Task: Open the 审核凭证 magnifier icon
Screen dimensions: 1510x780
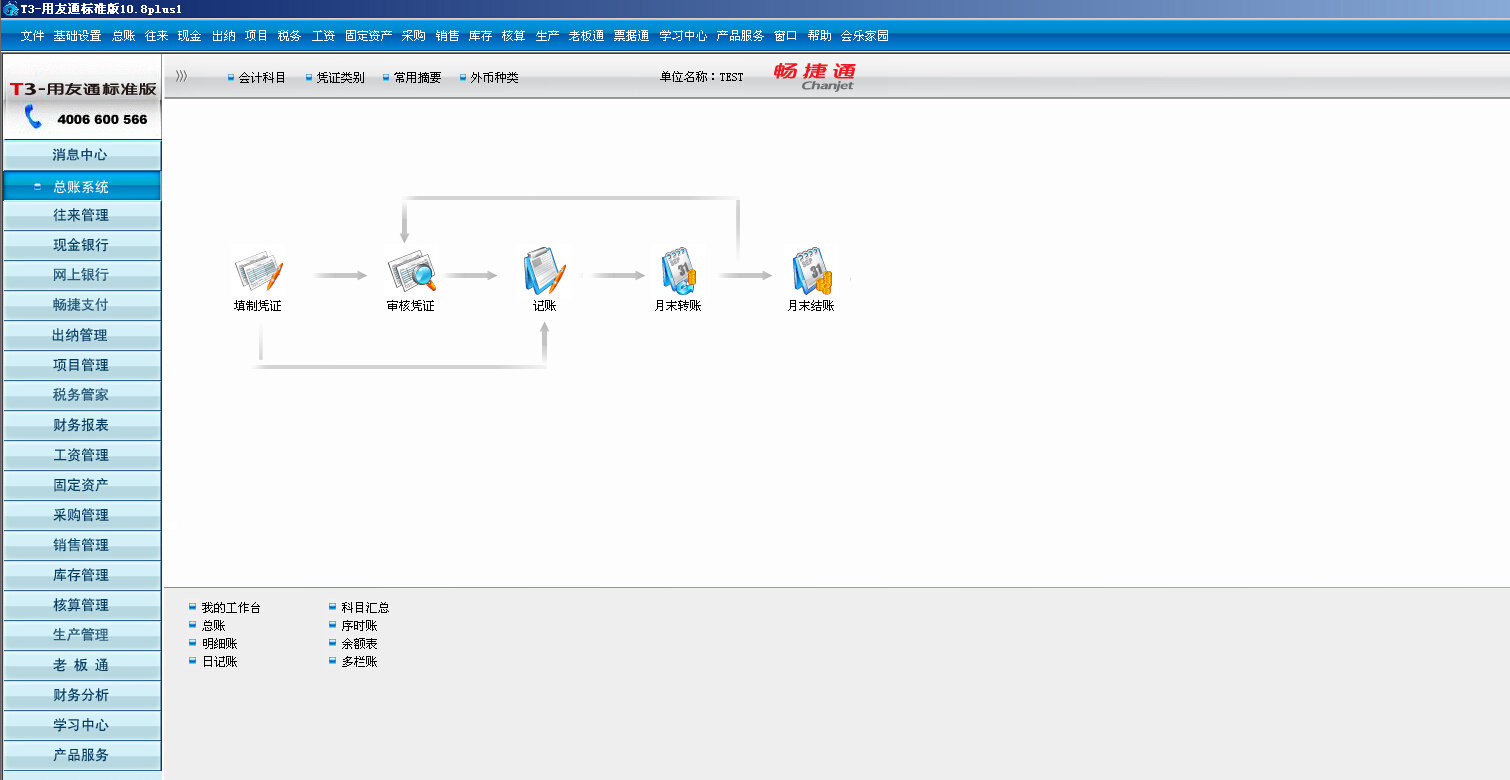Action: coord(411,271)
